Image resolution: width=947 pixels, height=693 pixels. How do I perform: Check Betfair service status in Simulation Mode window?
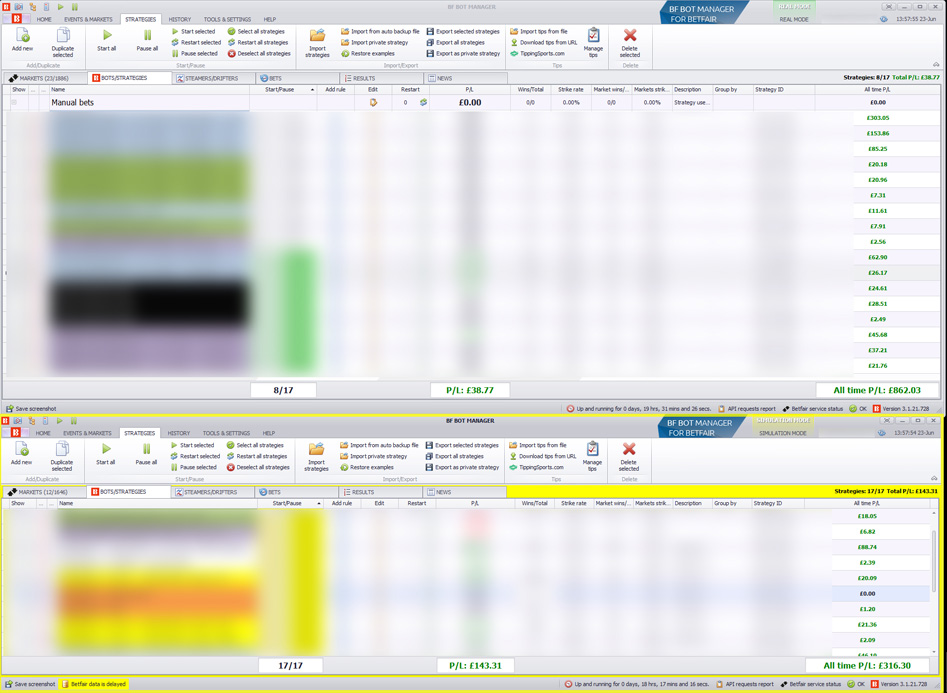(811, 684)
